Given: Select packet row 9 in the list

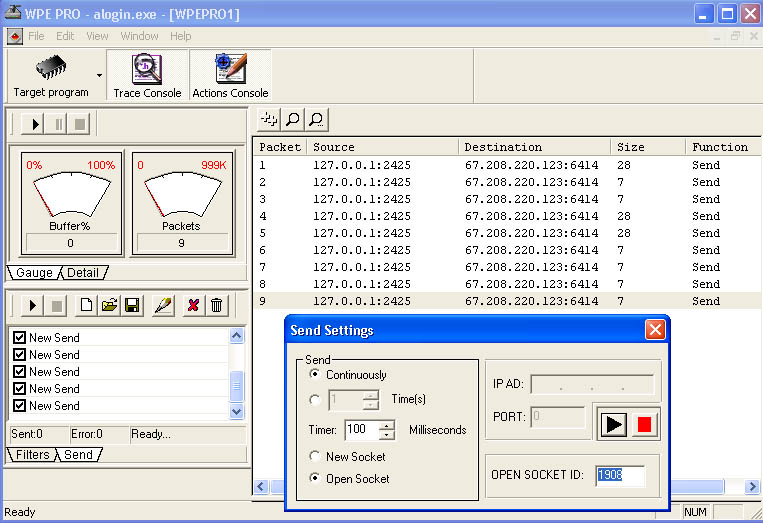Looking at the screenshot, I should (507, 301).
